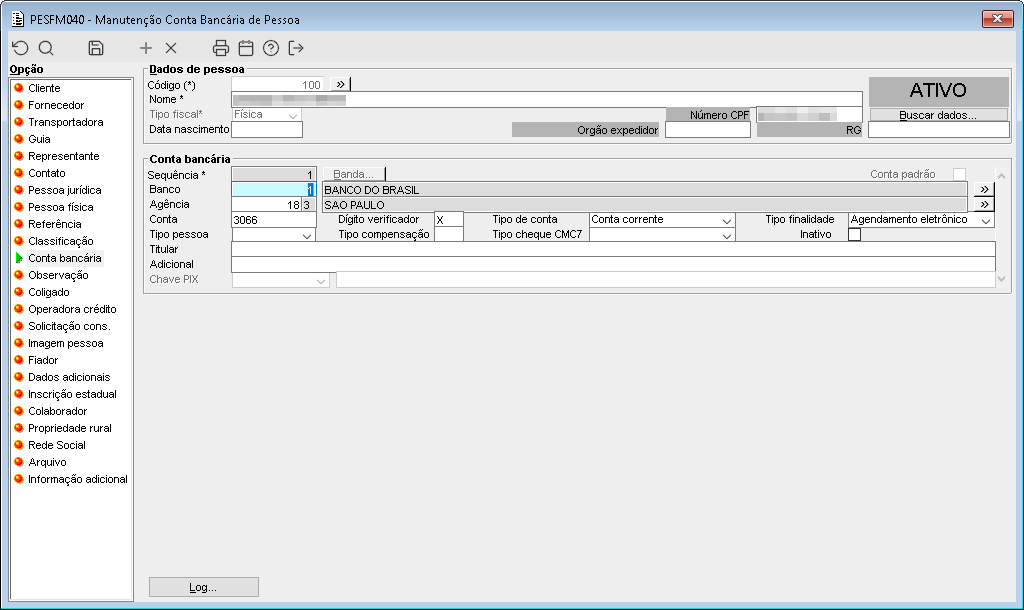Click the X delete record toolbar icon
The image size is (1024, 610).
click(171, 48)
